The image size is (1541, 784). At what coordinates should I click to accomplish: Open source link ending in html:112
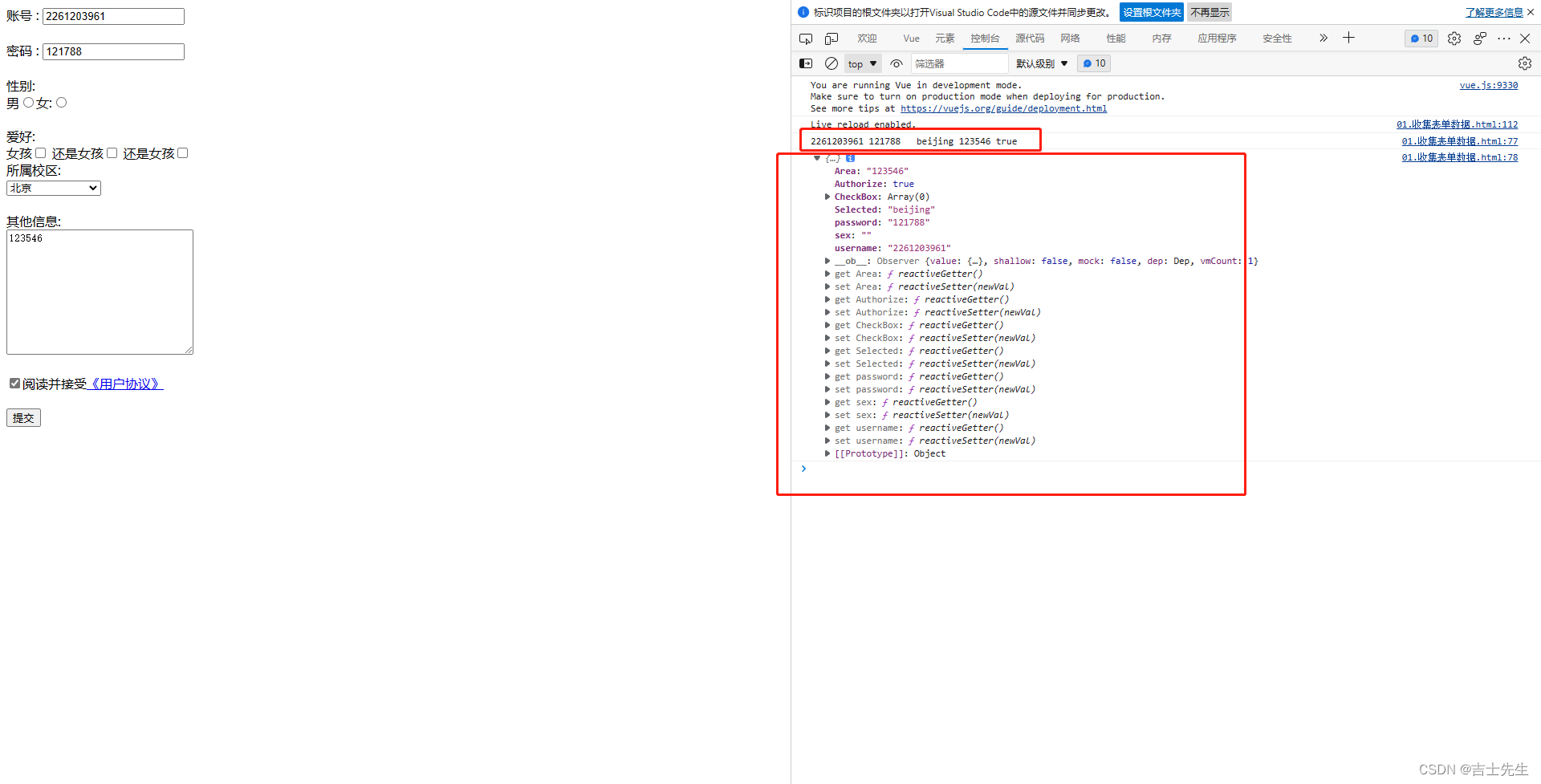pos(1458,124)
